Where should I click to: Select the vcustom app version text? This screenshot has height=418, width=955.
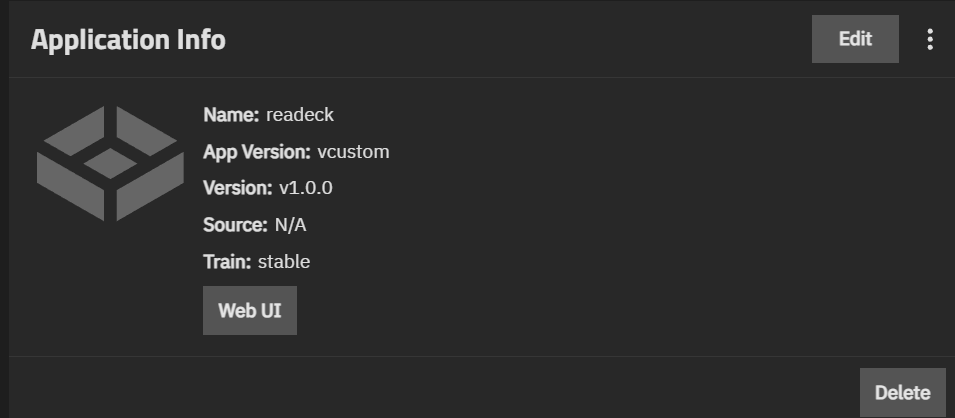tap(353, 152)
